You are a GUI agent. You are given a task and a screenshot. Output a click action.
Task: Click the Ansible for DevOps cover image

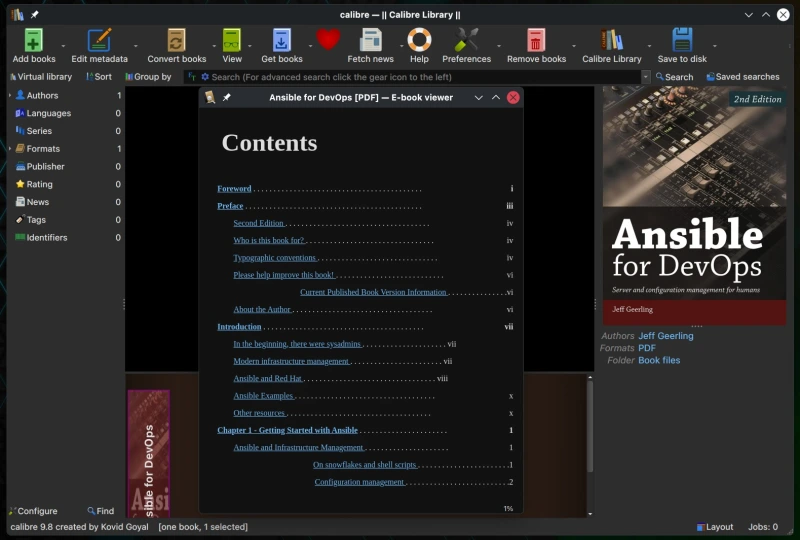694,205
